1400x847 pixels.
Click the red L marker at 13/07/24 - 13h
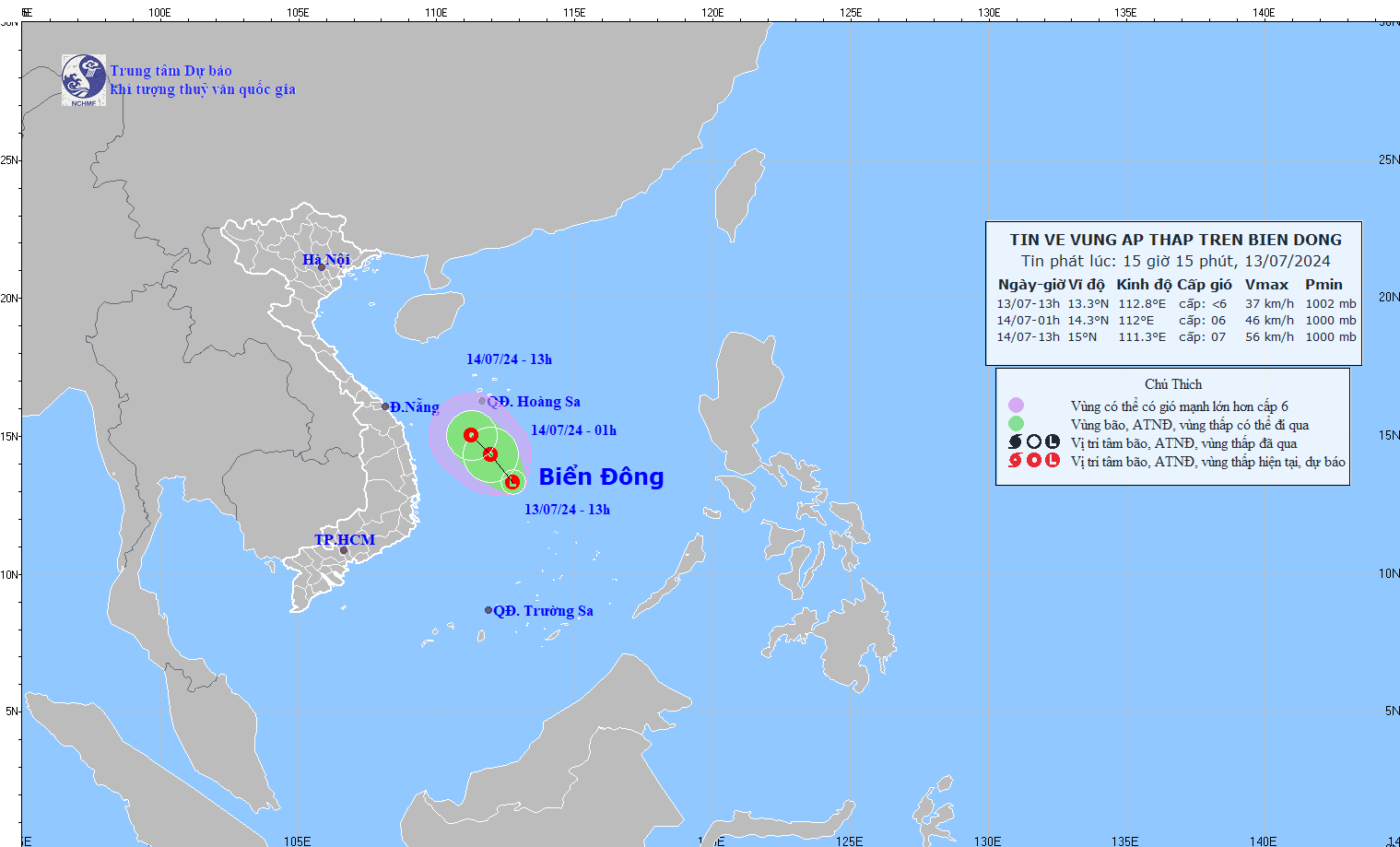pyautogui.click(x=512, y=481)
